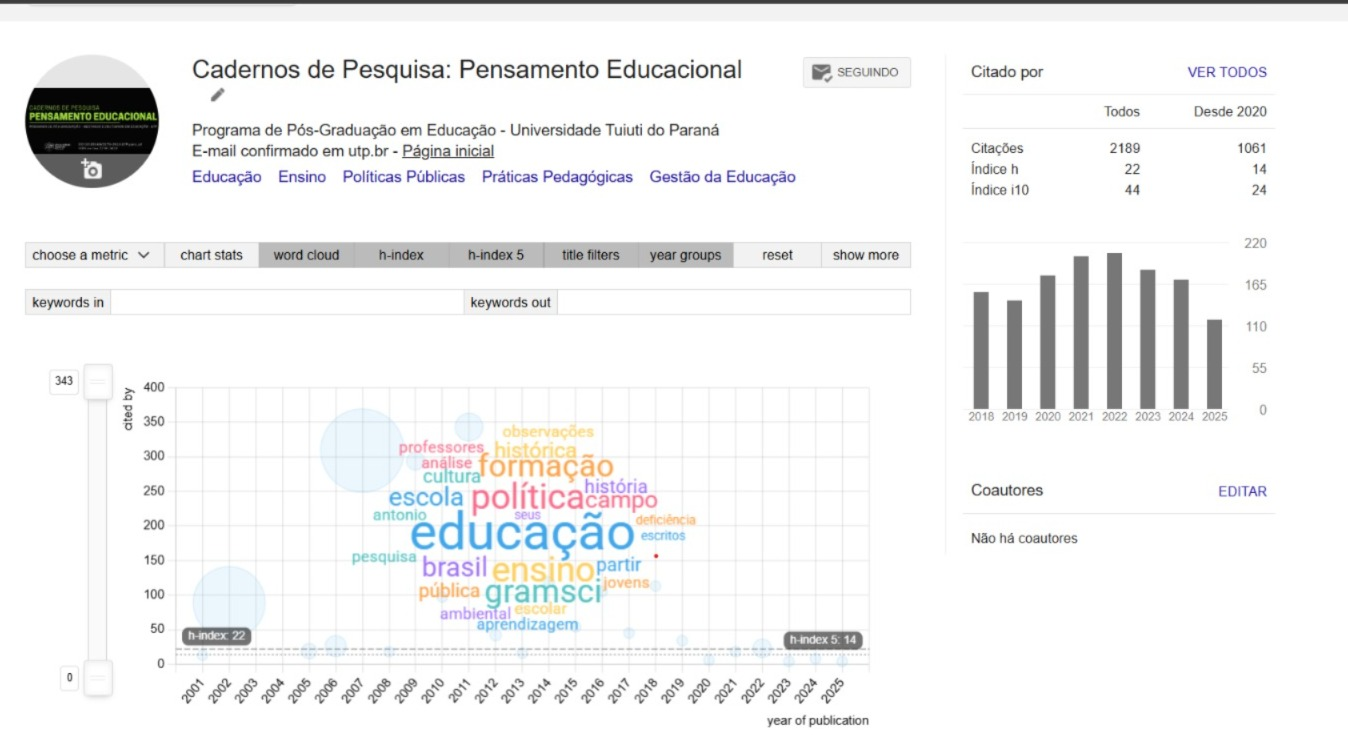1348x753 pixels.
Task: Click the lower slider handle next to 0
Action: [x=98, y=678]
